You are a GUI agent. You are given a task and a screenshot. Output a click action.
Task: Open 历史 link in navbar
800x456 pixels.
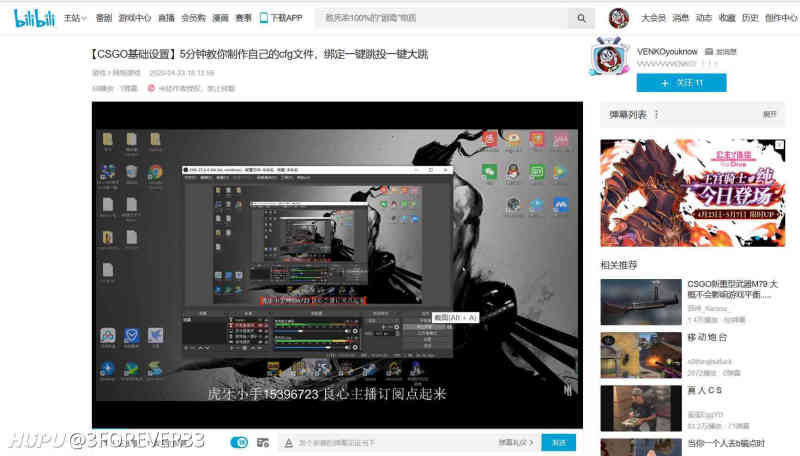(750, 18)
